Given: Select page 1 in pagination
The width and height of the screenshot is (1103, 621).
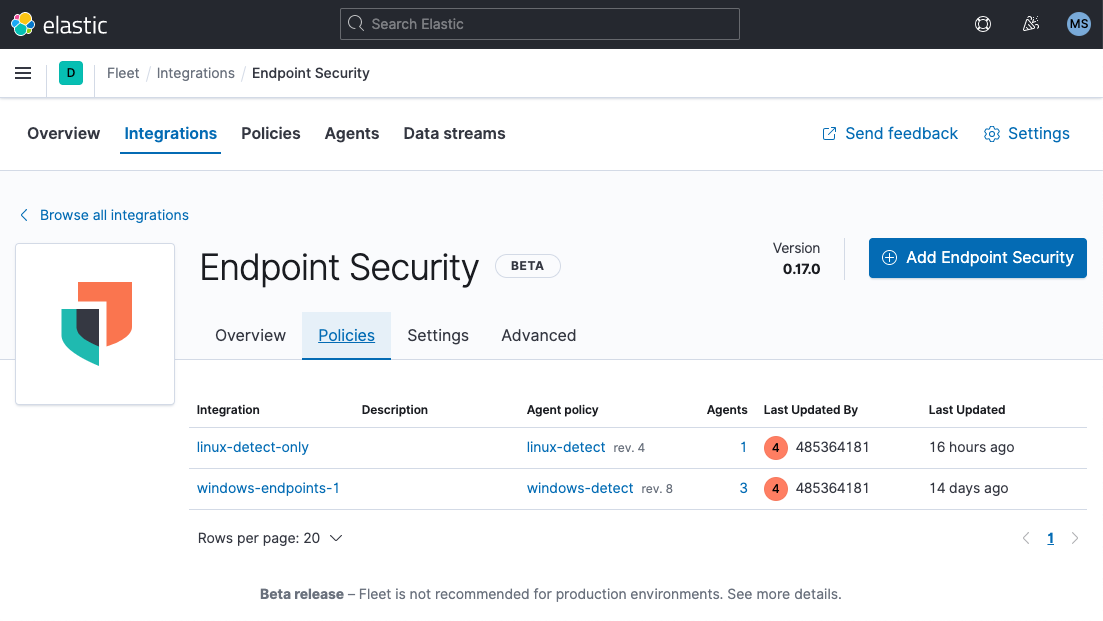Looking at the screenshot, I should coord(1050,538).
